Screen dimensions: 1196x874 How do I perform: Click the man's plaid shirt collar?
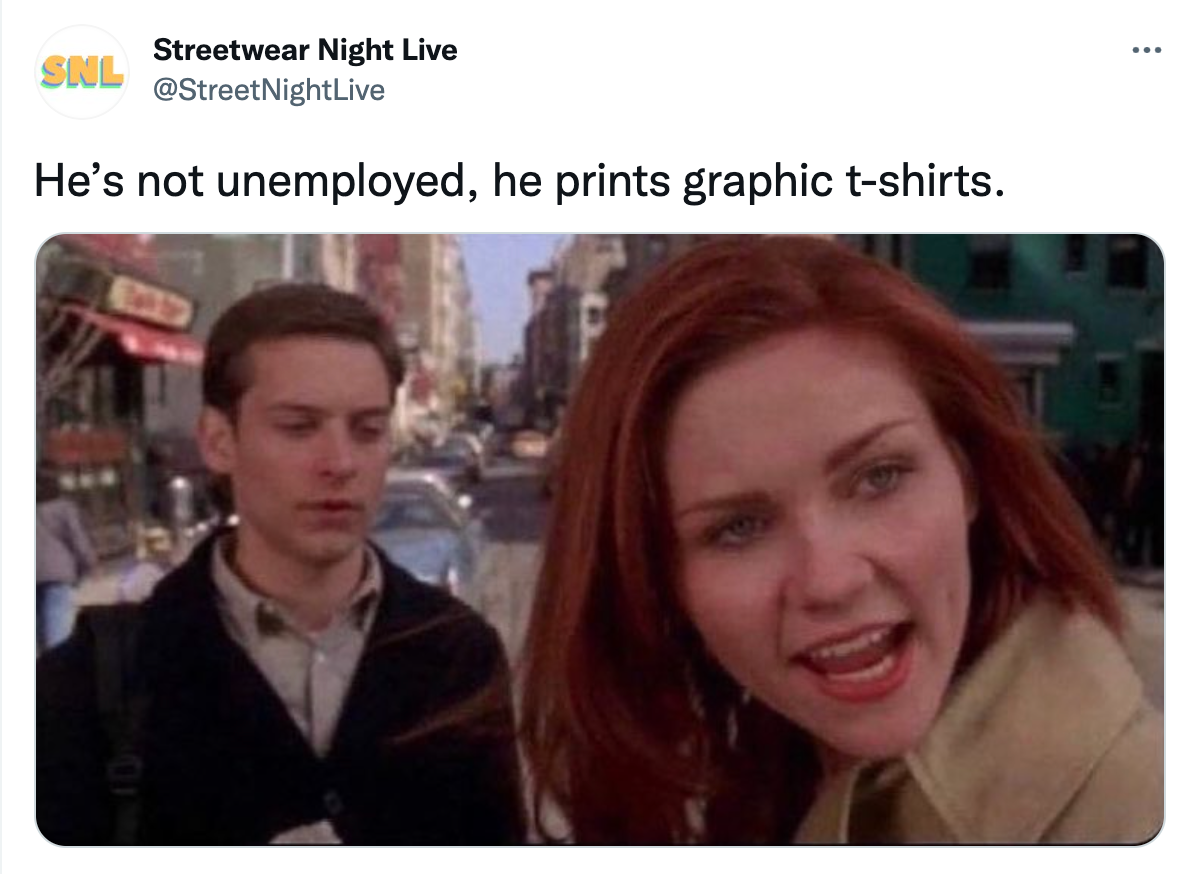coord(297,587)
